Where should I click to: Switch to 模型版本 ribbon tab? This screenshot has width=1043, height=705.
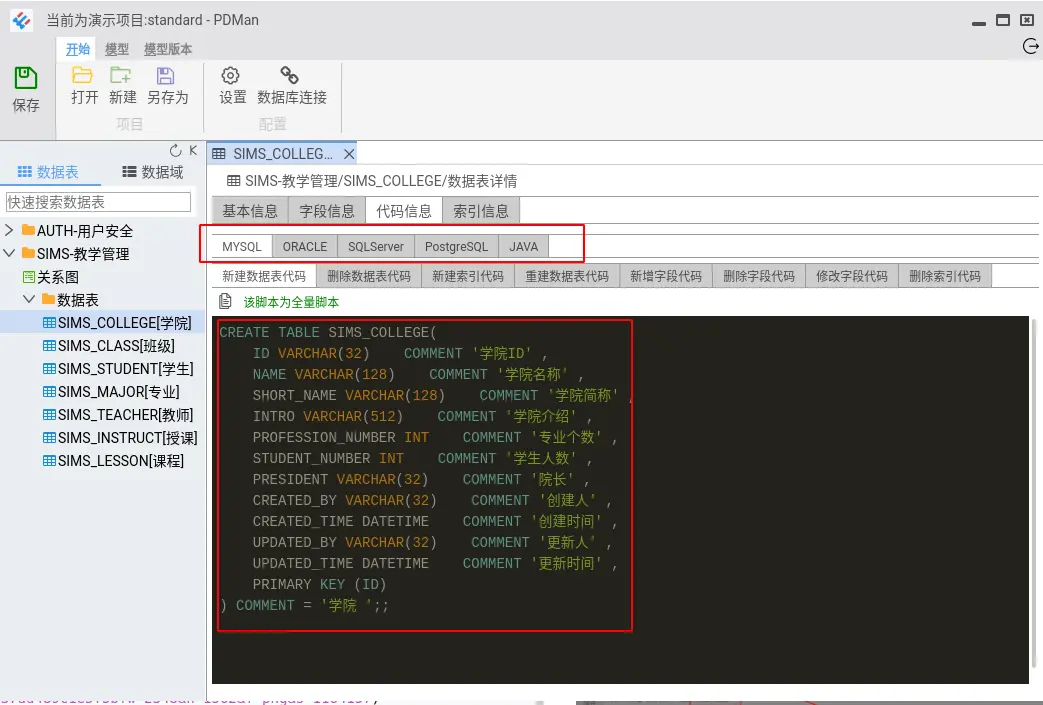(168, 49)
